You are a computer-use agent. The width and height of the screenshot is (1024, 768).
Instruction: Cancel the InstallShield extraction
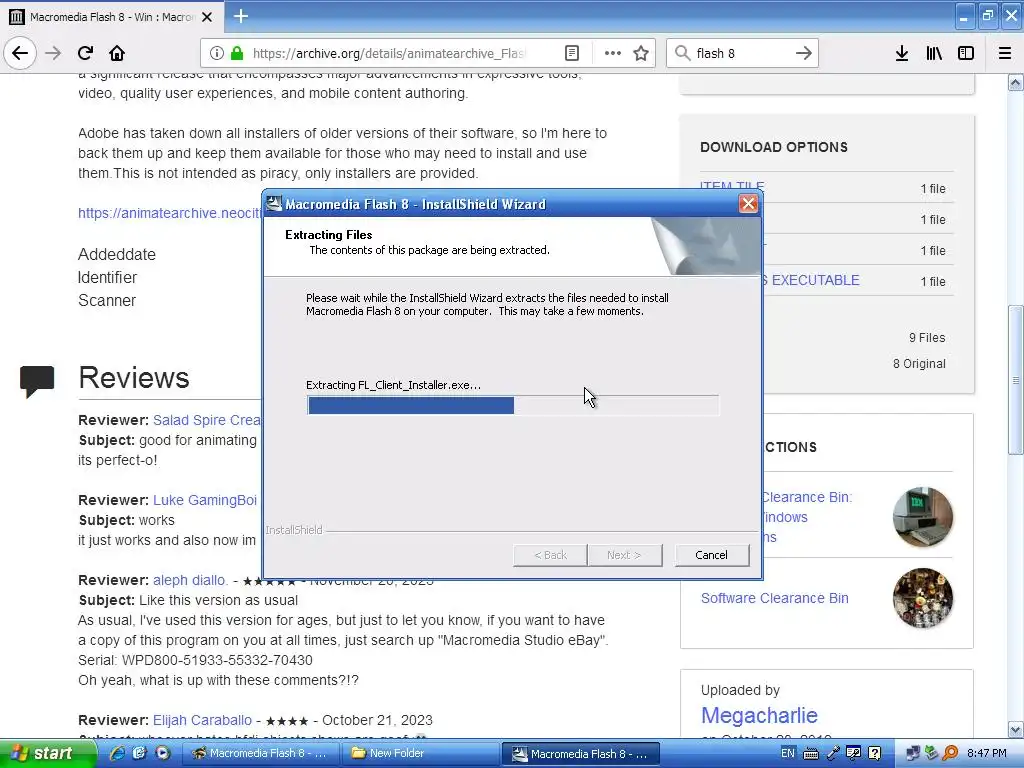pos(711,554)
